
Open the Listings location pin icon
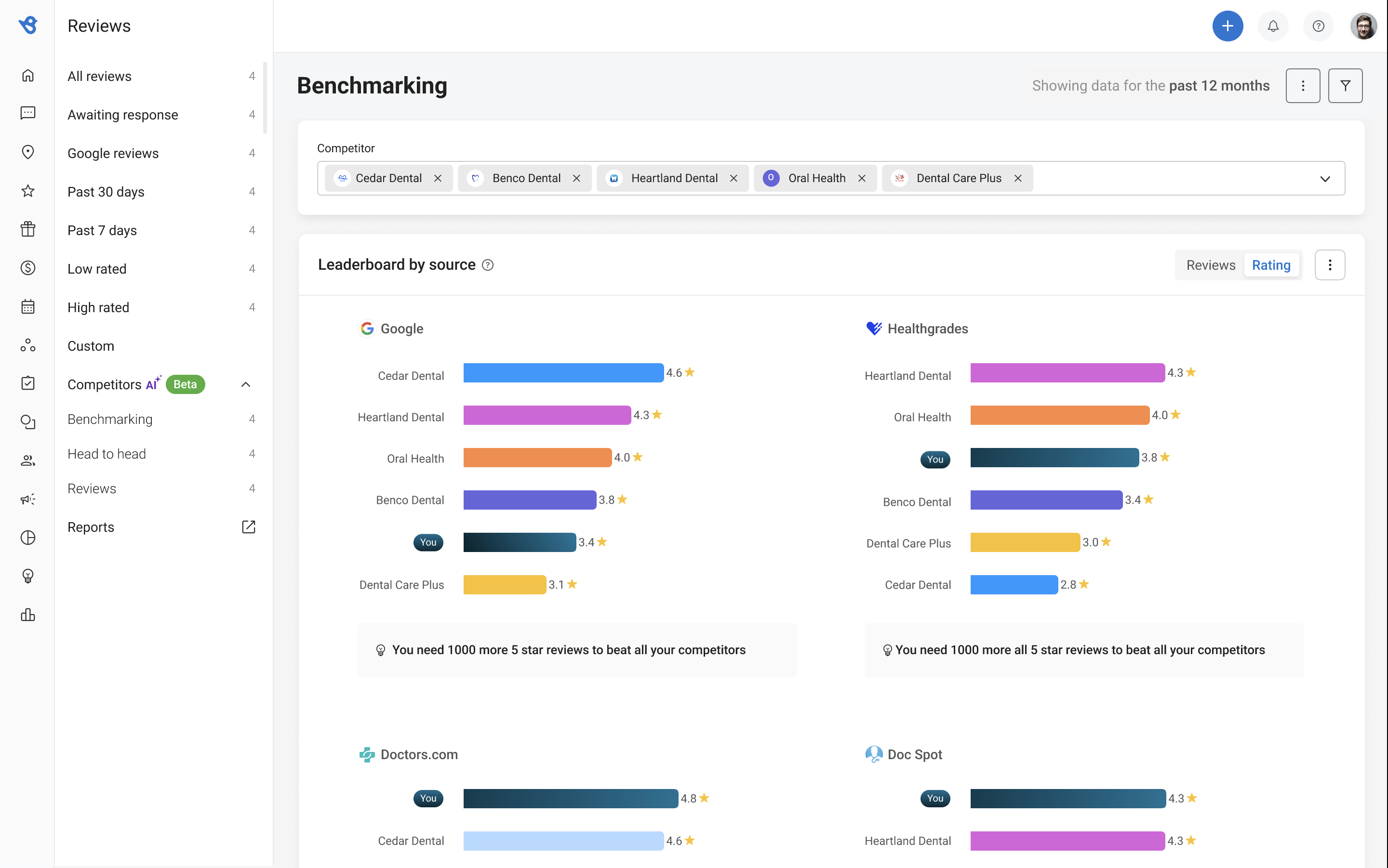point(27,152)
